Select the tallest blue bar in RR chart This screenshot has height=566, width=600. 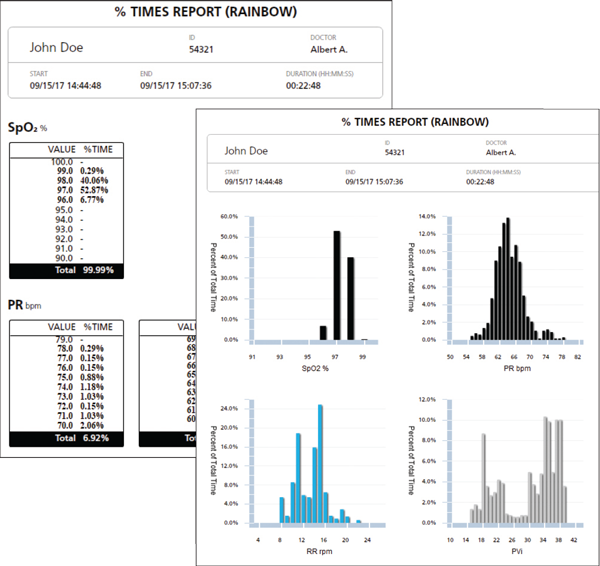tap(320, 465)
